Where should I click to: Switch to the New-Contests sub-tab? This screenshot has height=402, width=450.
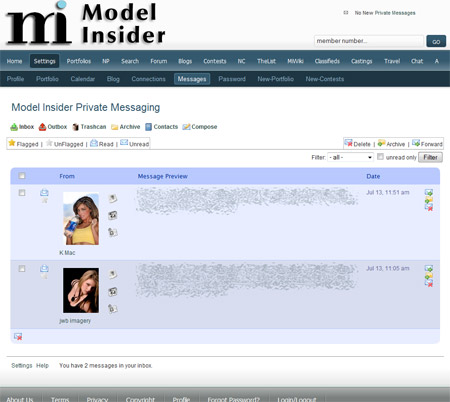tap(325, 79)
